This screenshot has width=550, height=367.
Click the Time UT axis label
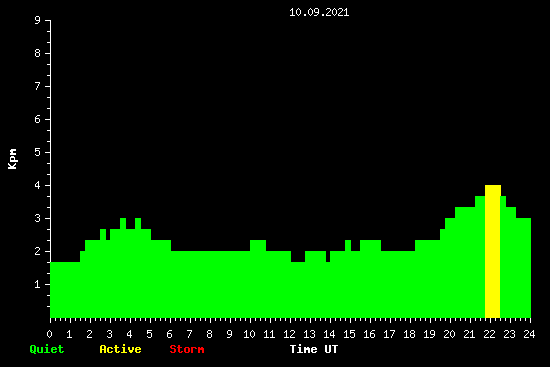tap(314, 349)
